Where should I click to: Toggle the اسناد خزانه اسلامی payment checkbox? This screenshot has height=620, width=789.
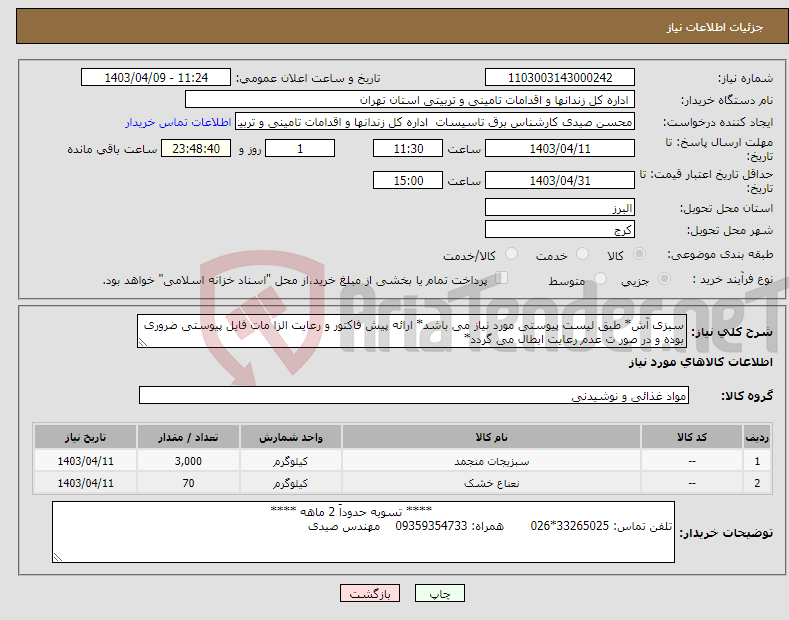pos(502,278)
